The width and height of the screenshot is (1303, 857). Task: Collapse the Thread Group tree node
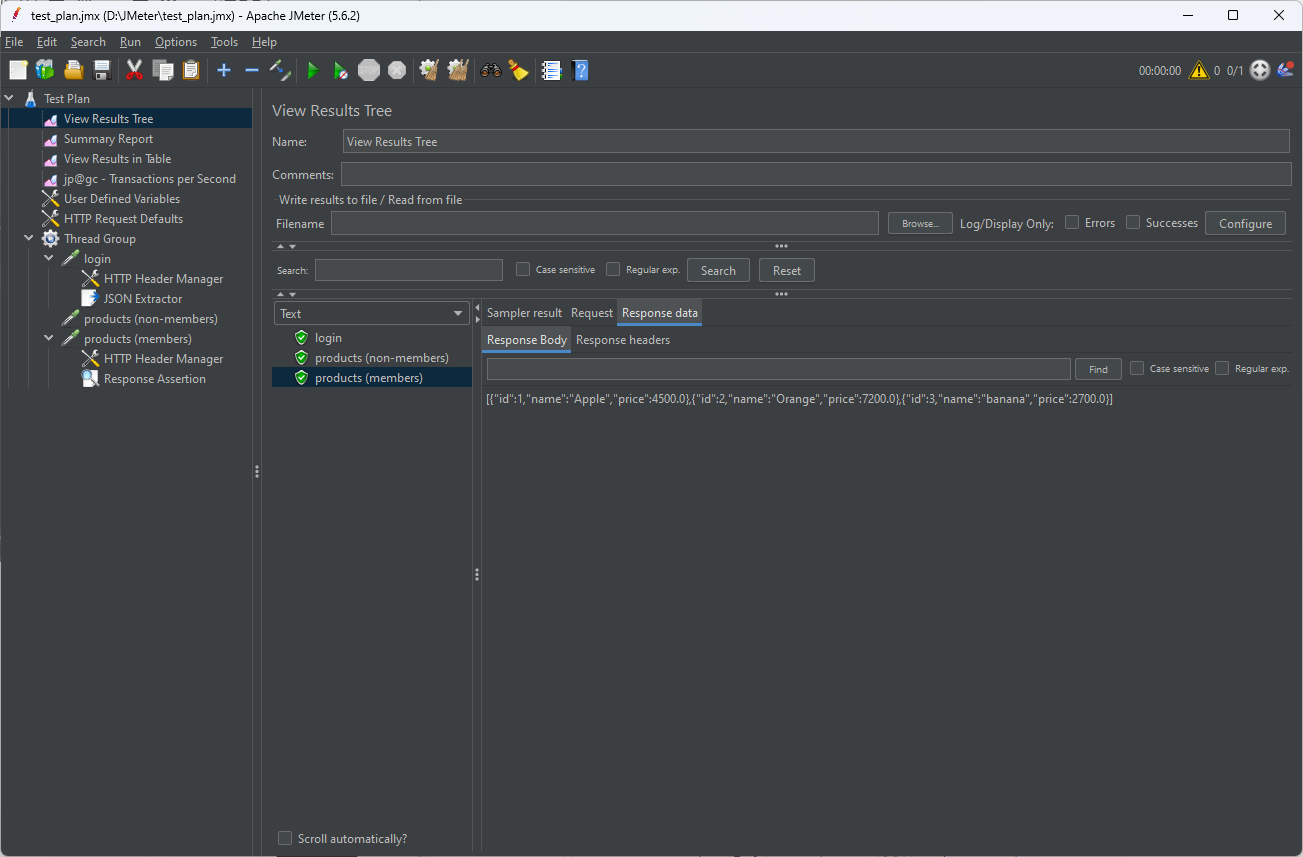click(x=28, y=238)
